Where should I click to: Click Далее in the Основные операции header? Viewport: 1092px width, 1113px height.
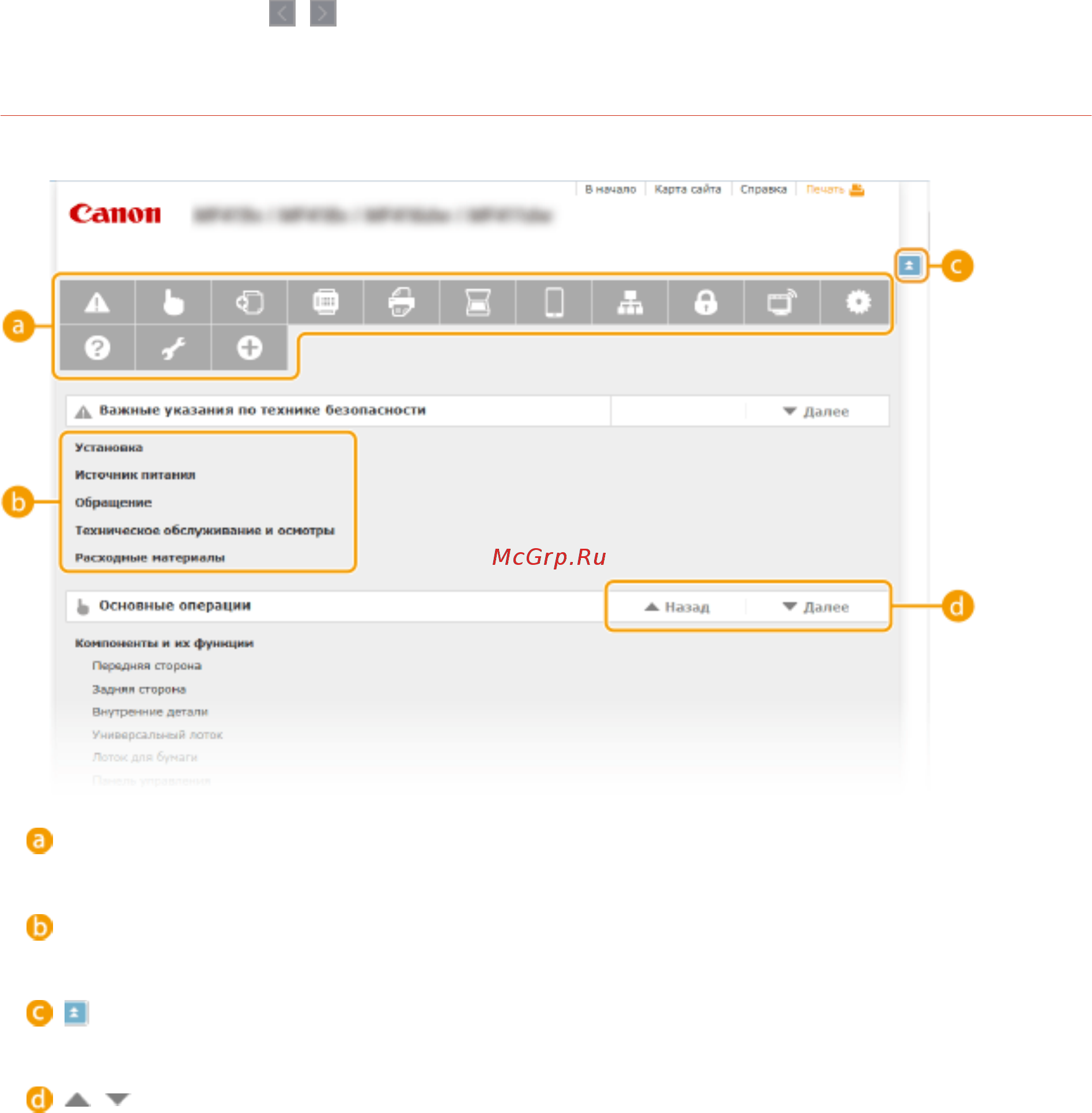pos(816,607)
